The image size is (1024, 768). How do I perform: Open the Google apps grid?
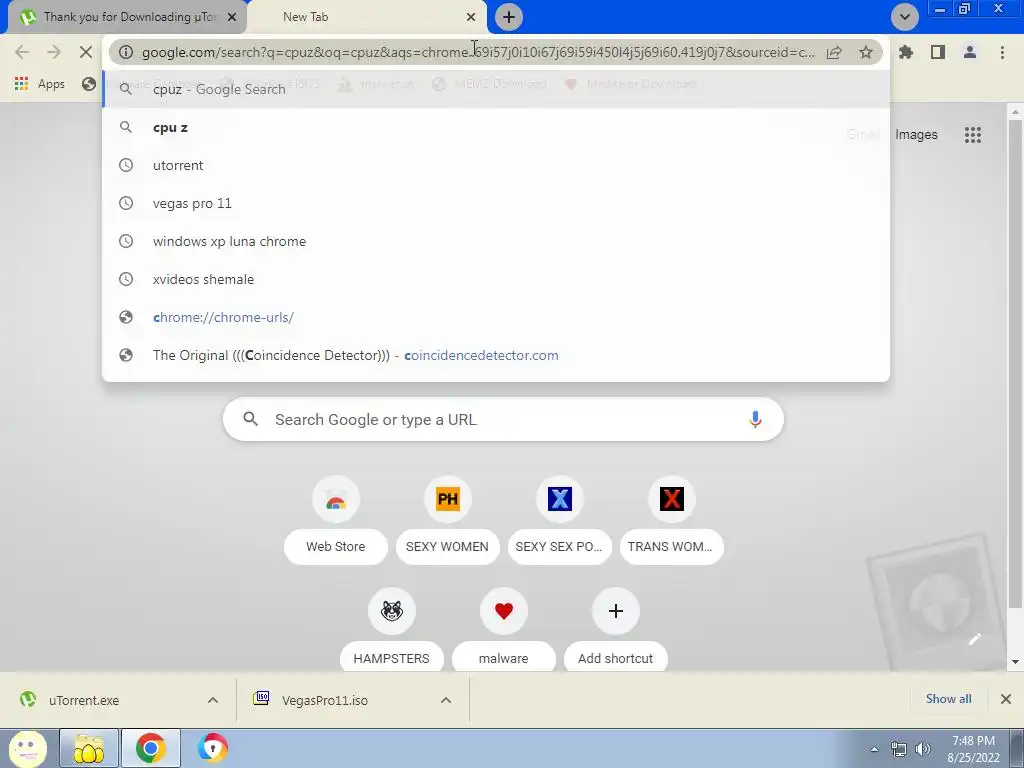972,135
